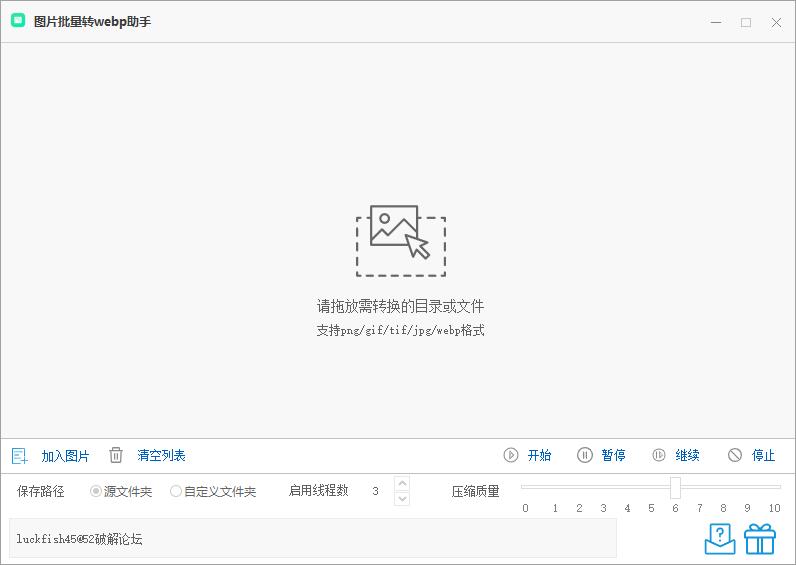Maximize the window
Image resolution: width=796 pixels, height=565 pixels.
coord(746,22)
